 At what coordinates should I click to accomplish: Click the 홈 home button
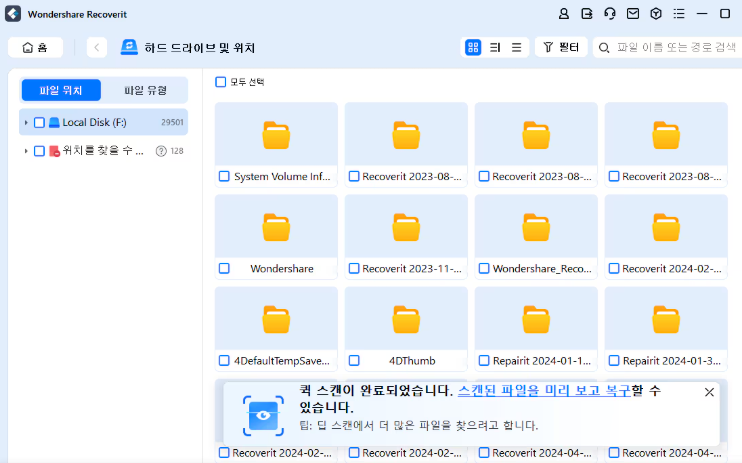tap(35, 47)
